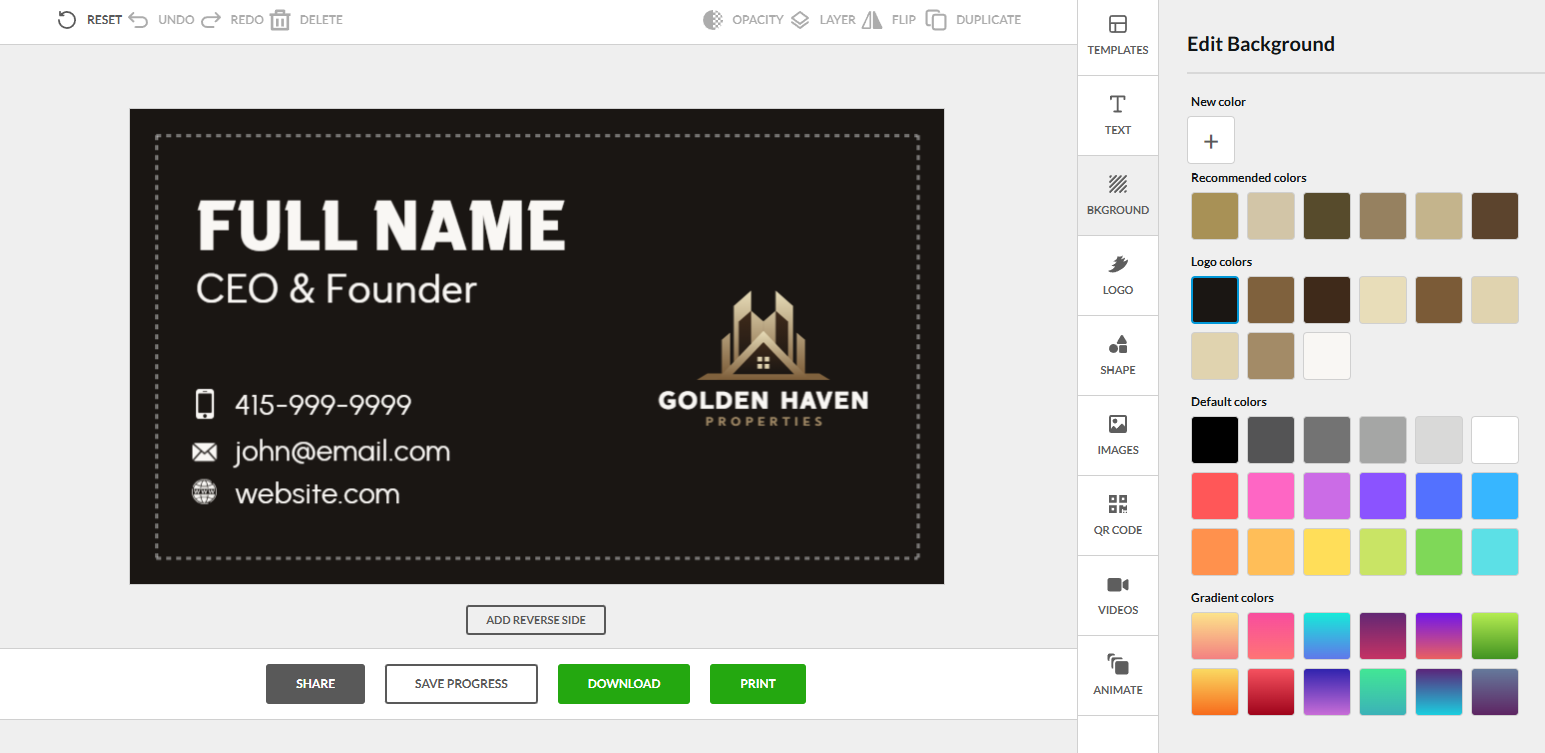This screenshot has height=753, width=1545.
Task: Open the Logo panel
Action: (1118, 276)
